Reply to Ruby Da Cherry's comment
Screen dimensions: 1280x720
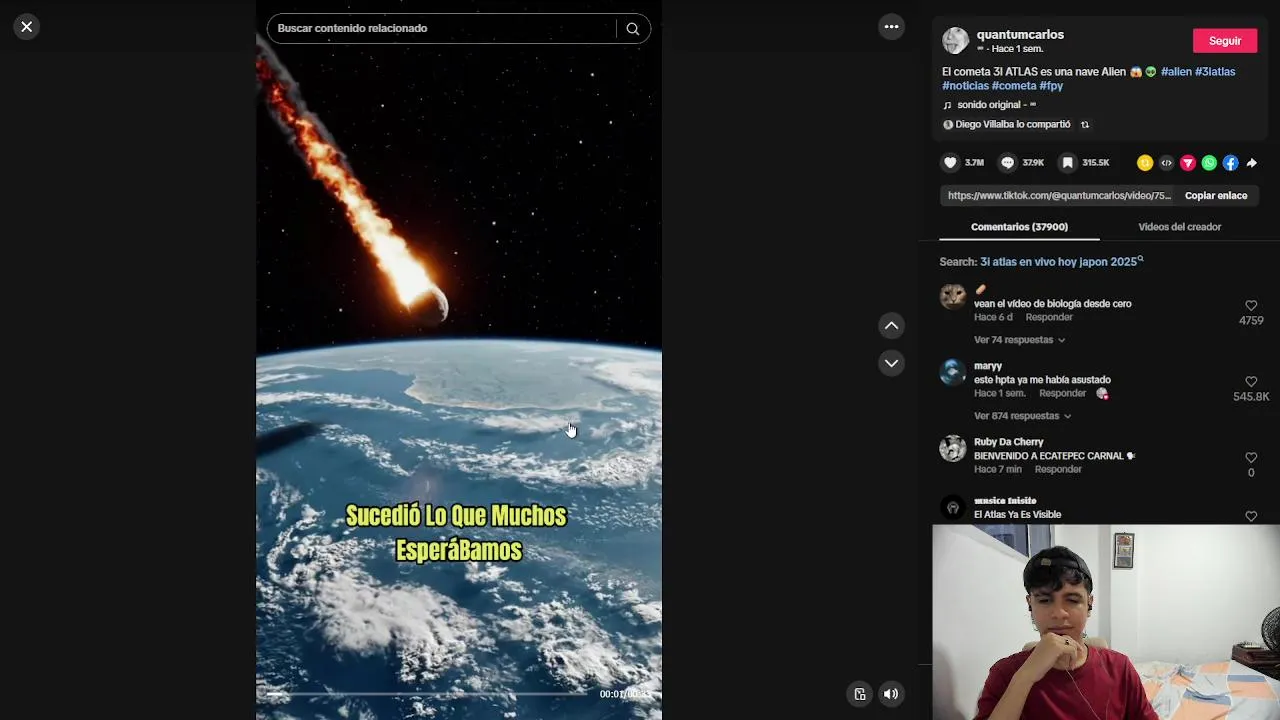coord(1058,470)
